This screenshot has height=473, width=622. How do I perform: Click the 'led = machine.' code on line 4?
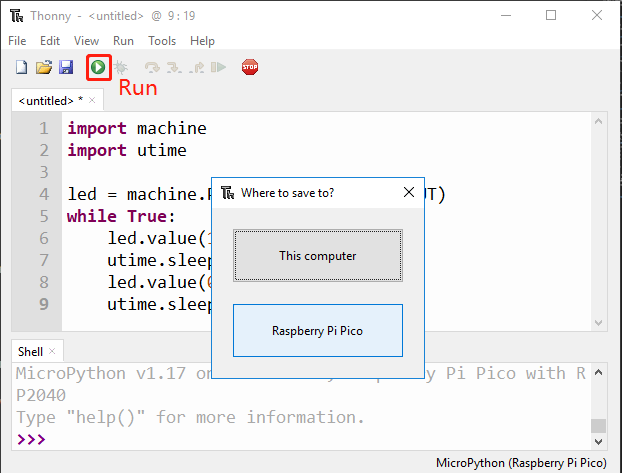click(x=139, y=194)
